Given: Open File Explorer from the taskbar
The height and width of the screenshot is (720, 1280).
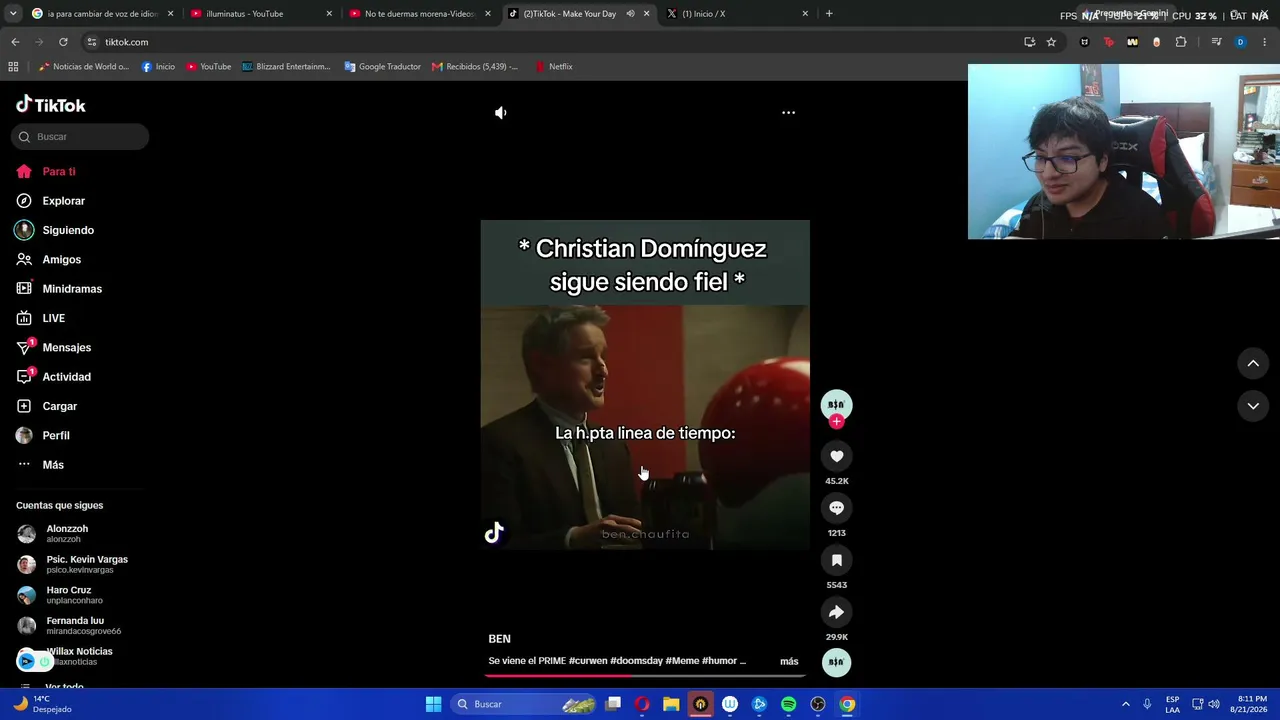Looking at the screenshot, I should coord(671,704).
